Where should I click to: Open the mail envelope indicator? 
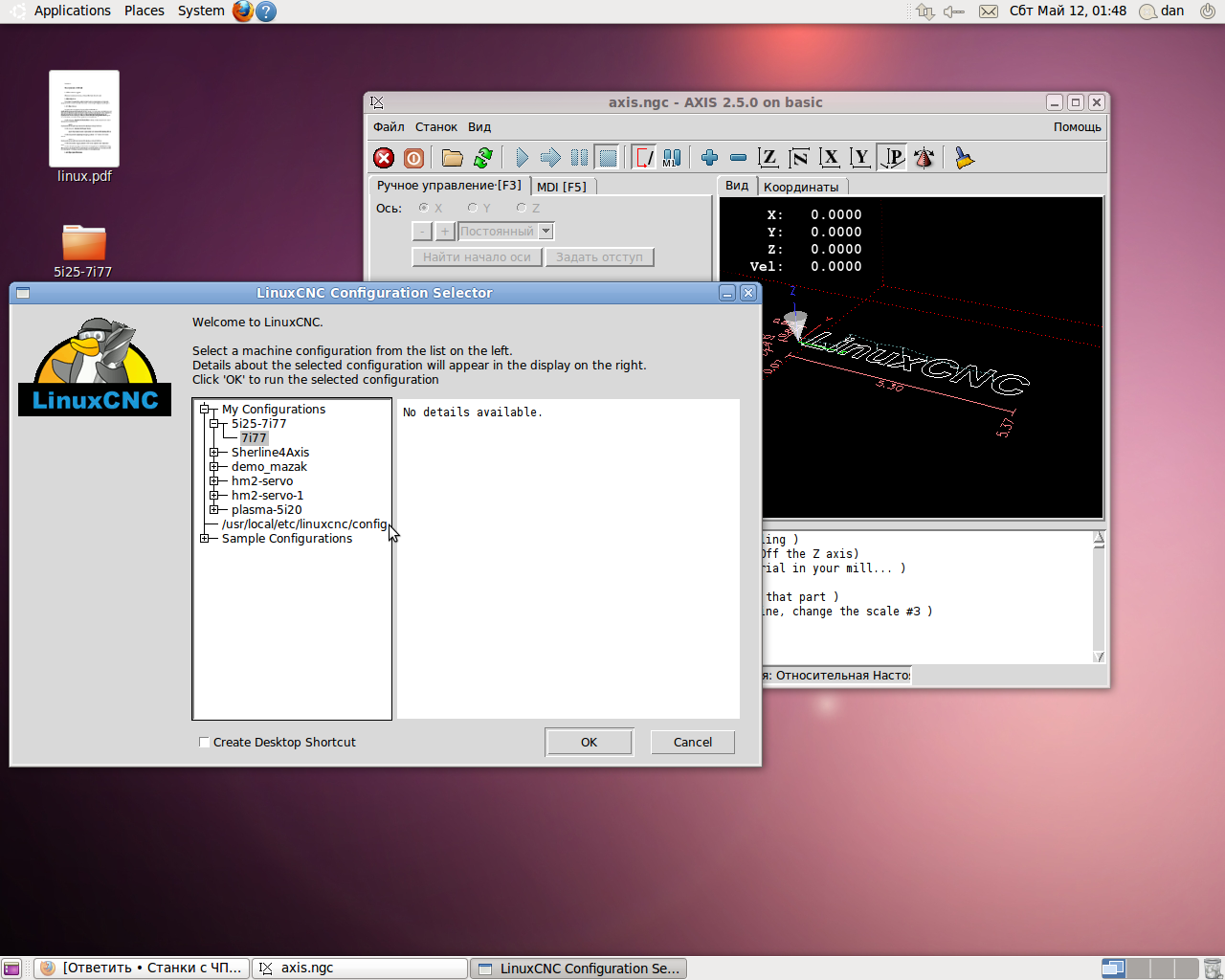point(989,11)
